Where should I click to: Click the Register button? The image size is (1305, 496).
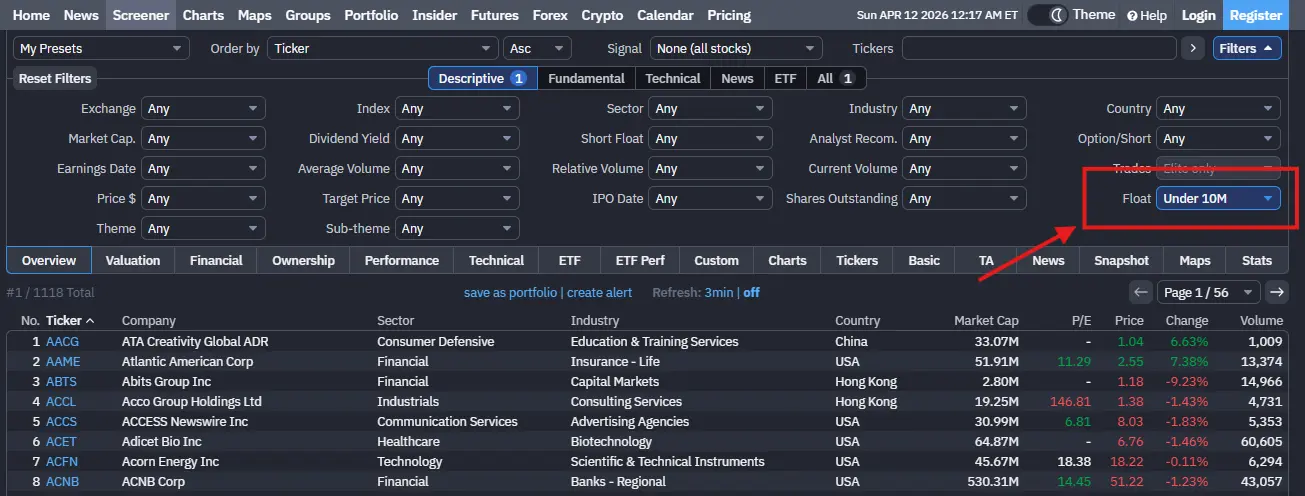[1255, 15]
